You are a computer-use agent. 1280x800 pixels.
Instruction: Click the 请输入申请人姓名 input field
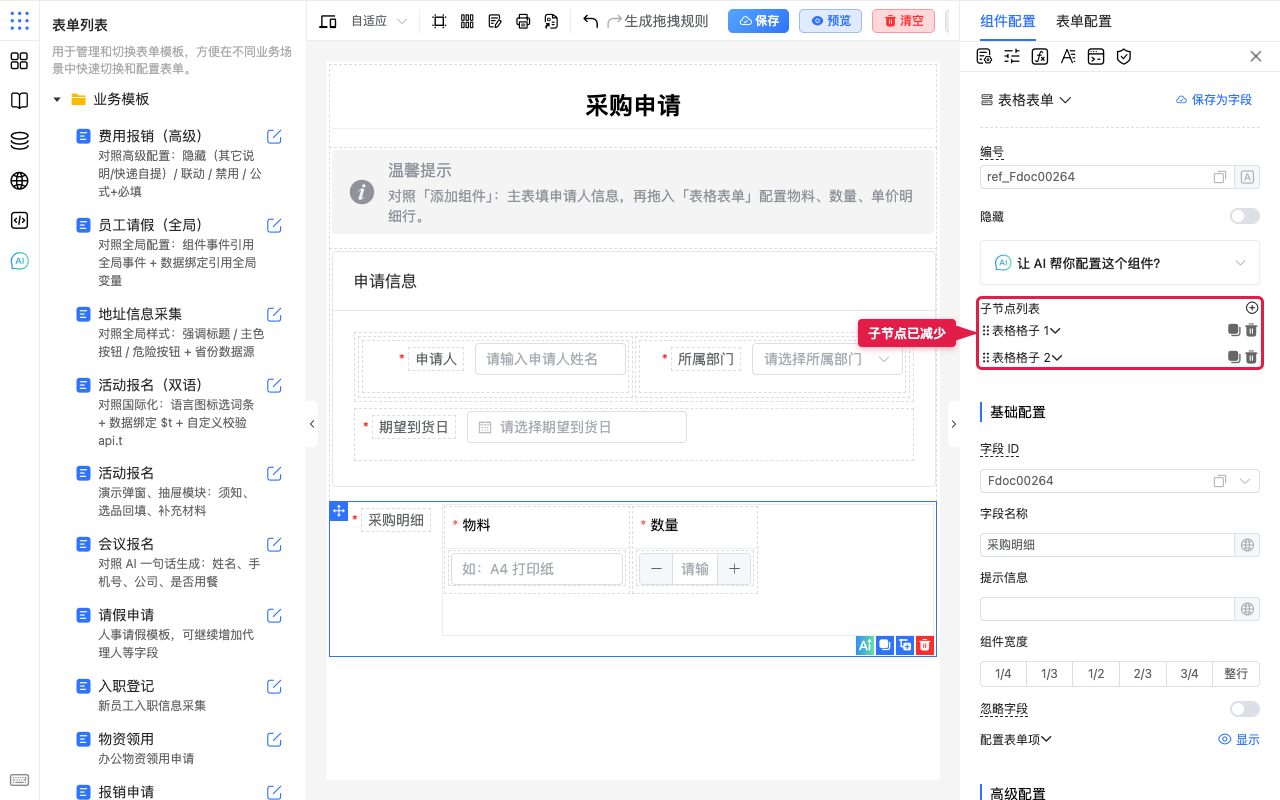click(x=550, y=359)
